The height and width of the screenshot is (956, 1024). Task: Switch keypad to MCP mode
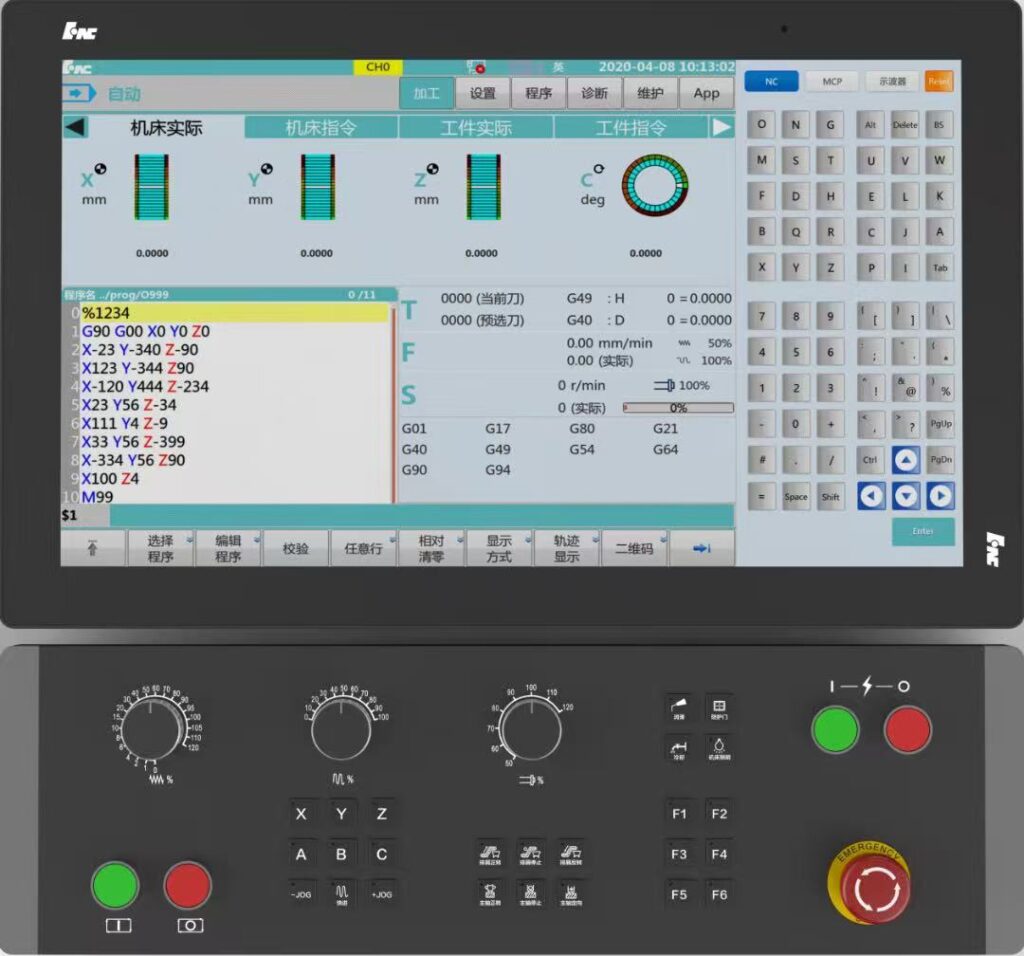(x=832, y=82)
